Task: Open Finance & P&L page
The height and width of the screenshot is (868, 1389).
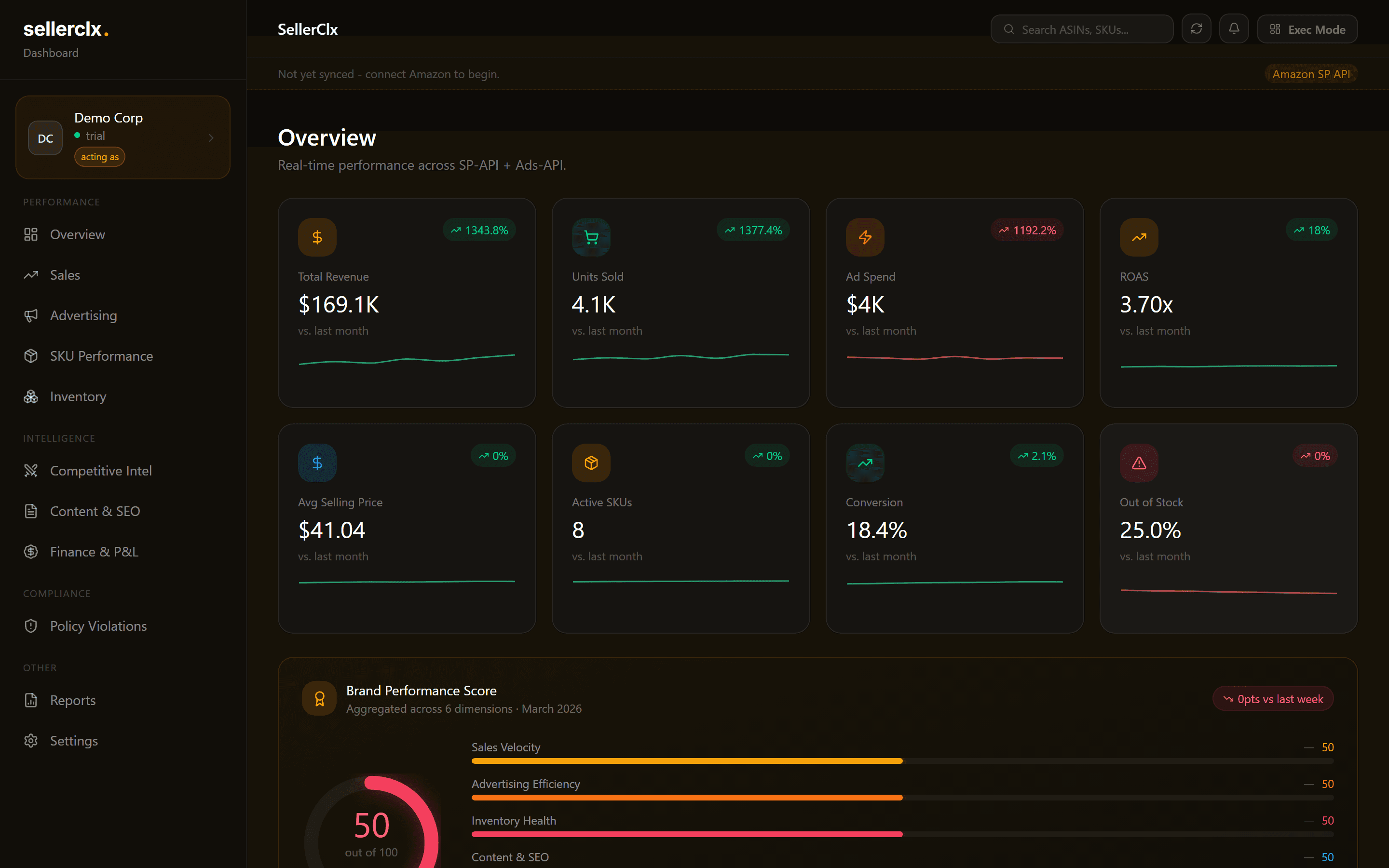Action: (x=123, y=552)
